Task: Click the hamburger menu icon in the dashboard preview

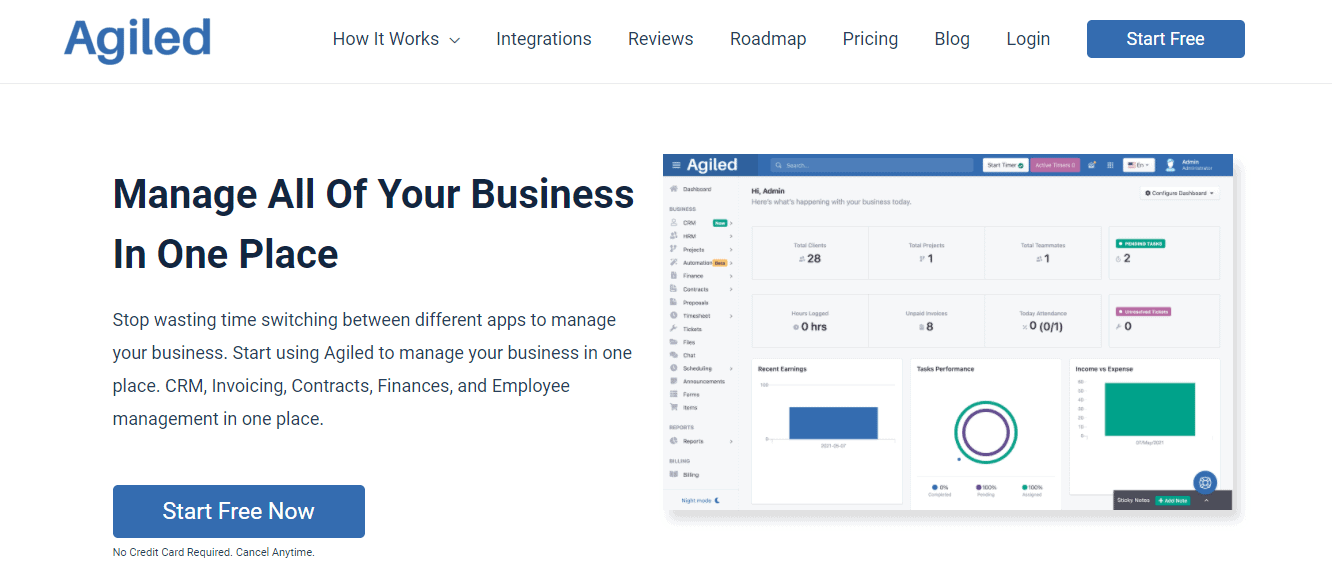Action: pos(676,165)
